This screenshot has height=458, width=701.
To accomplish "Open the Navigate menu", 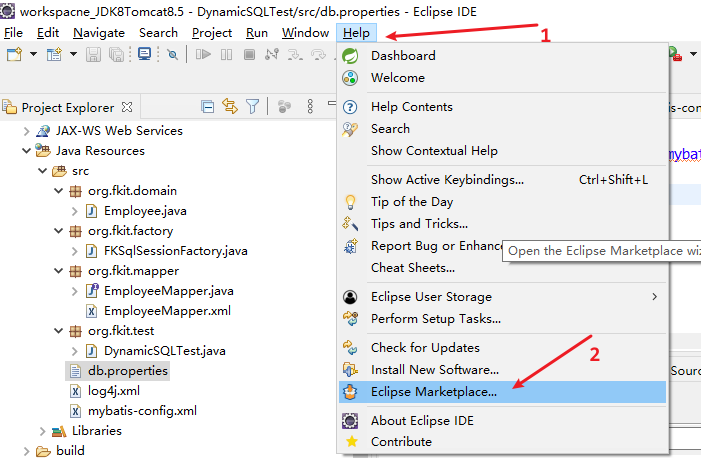I will click(x=99, y=33).
